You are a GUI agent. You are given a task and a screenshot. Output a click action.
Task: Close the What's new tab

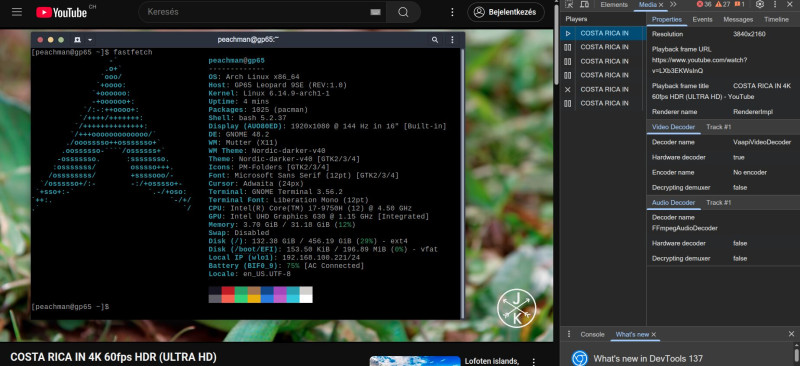[x=654, y=334]
